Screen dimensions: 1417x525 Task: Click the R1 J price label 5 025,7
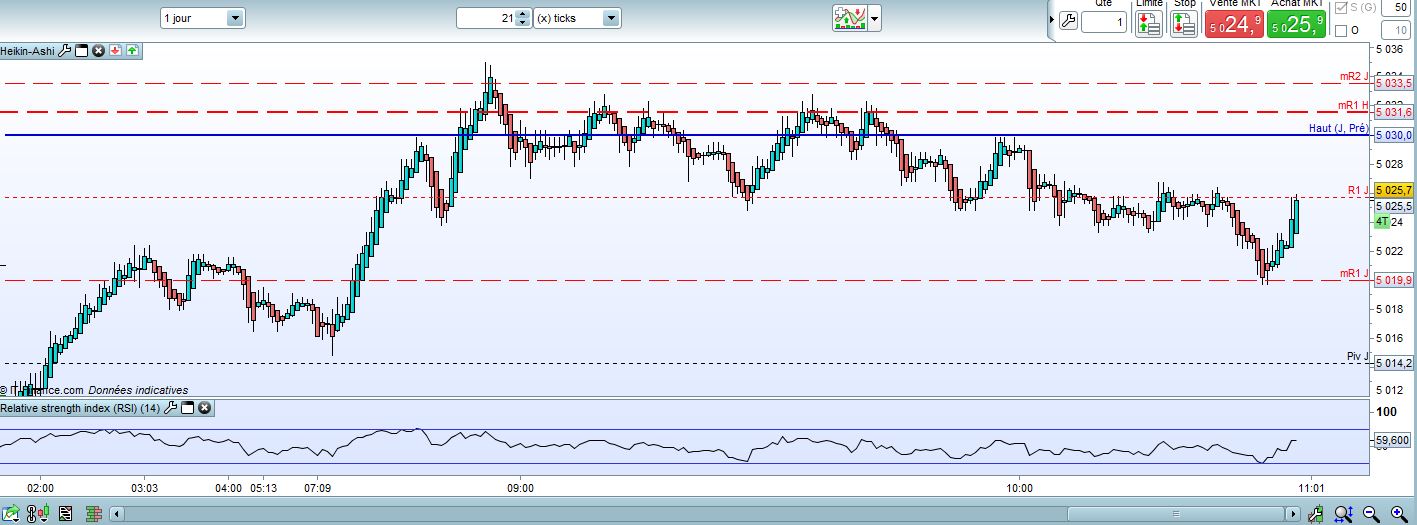(1393, 189)
